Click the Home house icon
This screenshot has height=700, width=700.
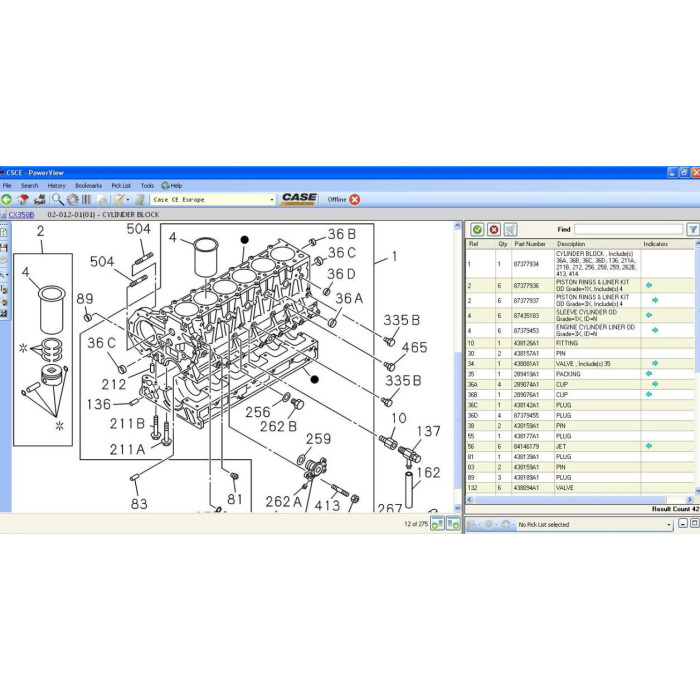pos(23,200)
